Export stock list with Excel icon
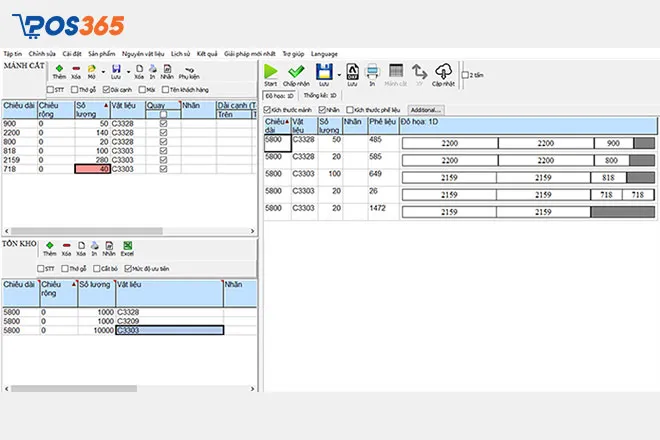The image size is (660, 440). pyautogui.click(x=128, y=250)
